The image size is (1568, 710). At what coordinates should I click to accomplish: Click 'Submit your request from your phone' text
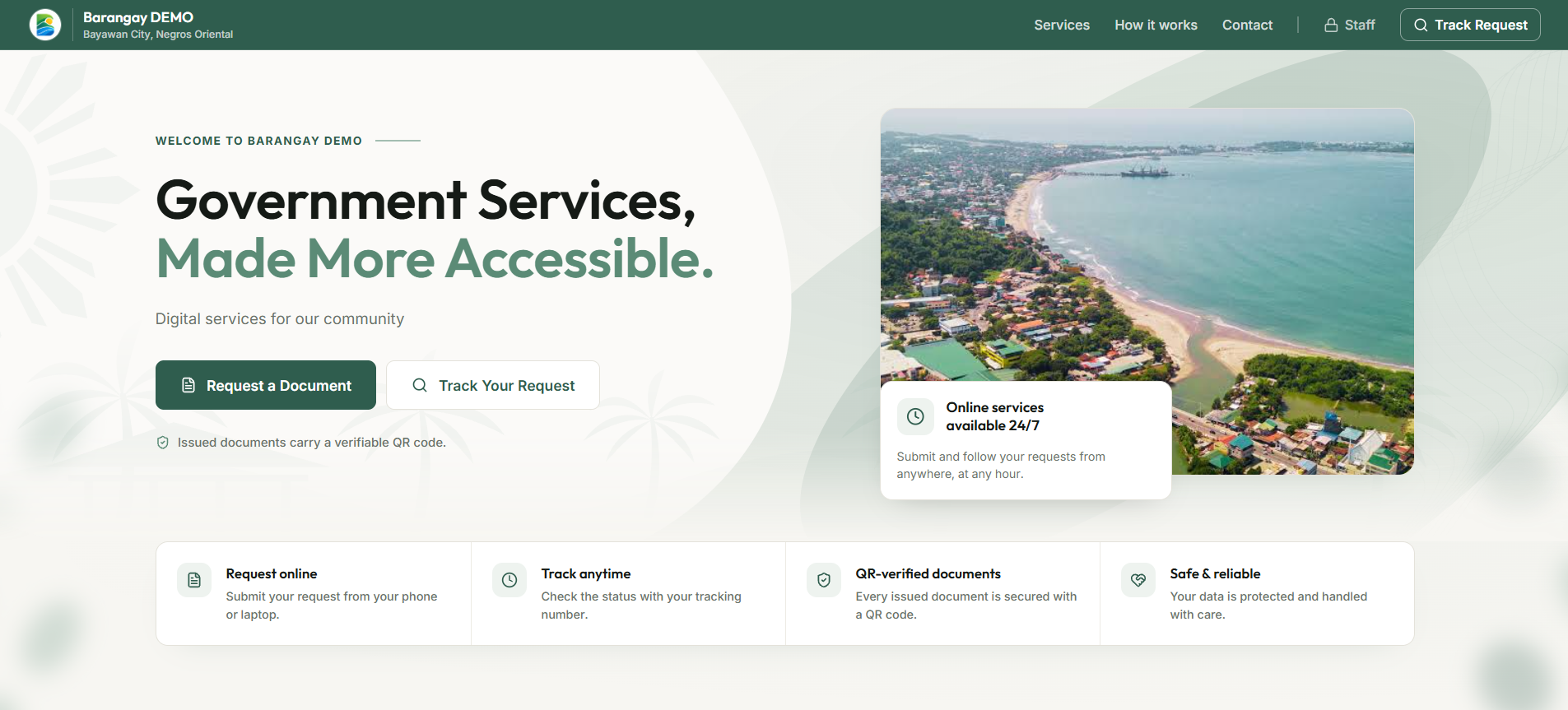332,606
